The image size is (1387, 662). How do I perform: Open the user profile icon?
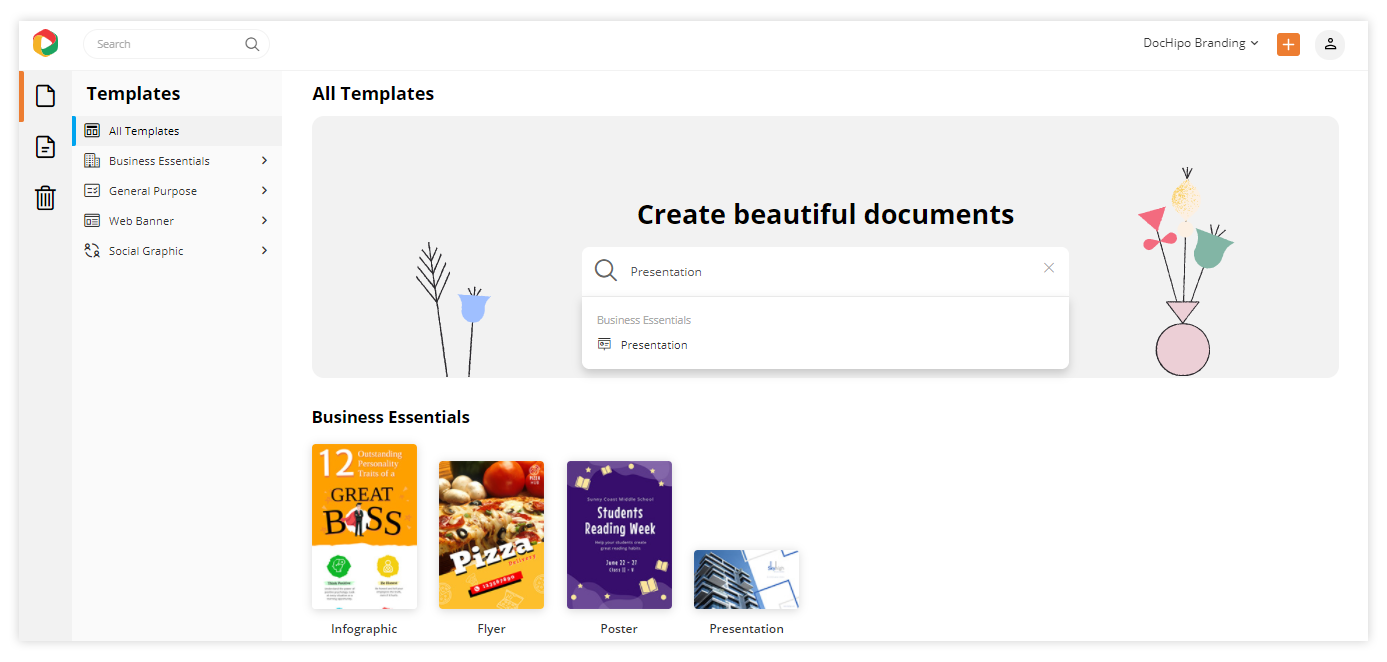click(x=1330, y=44)
